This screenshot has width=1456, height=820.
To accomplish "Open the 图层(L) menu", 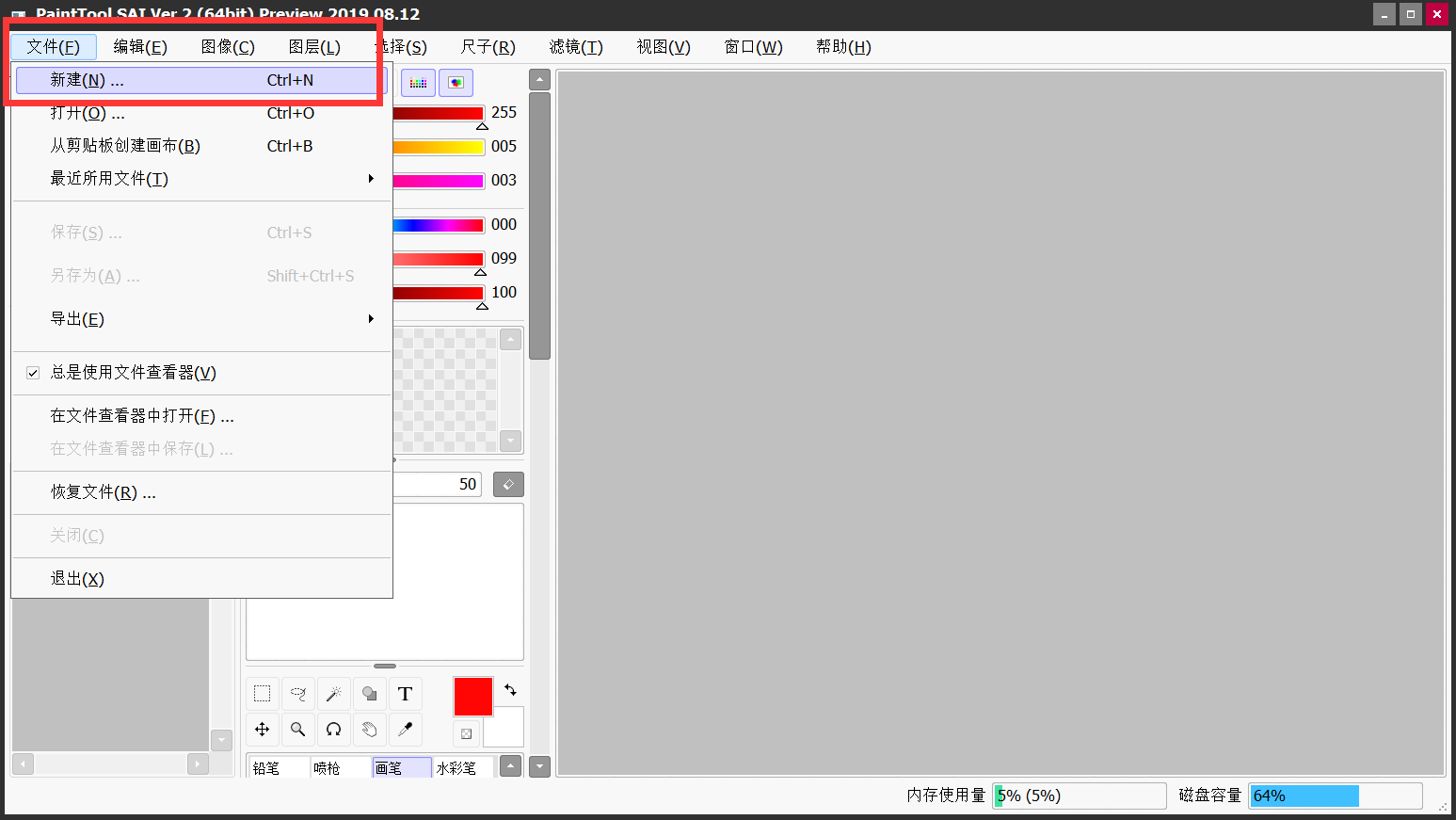I will pos(314,47).
